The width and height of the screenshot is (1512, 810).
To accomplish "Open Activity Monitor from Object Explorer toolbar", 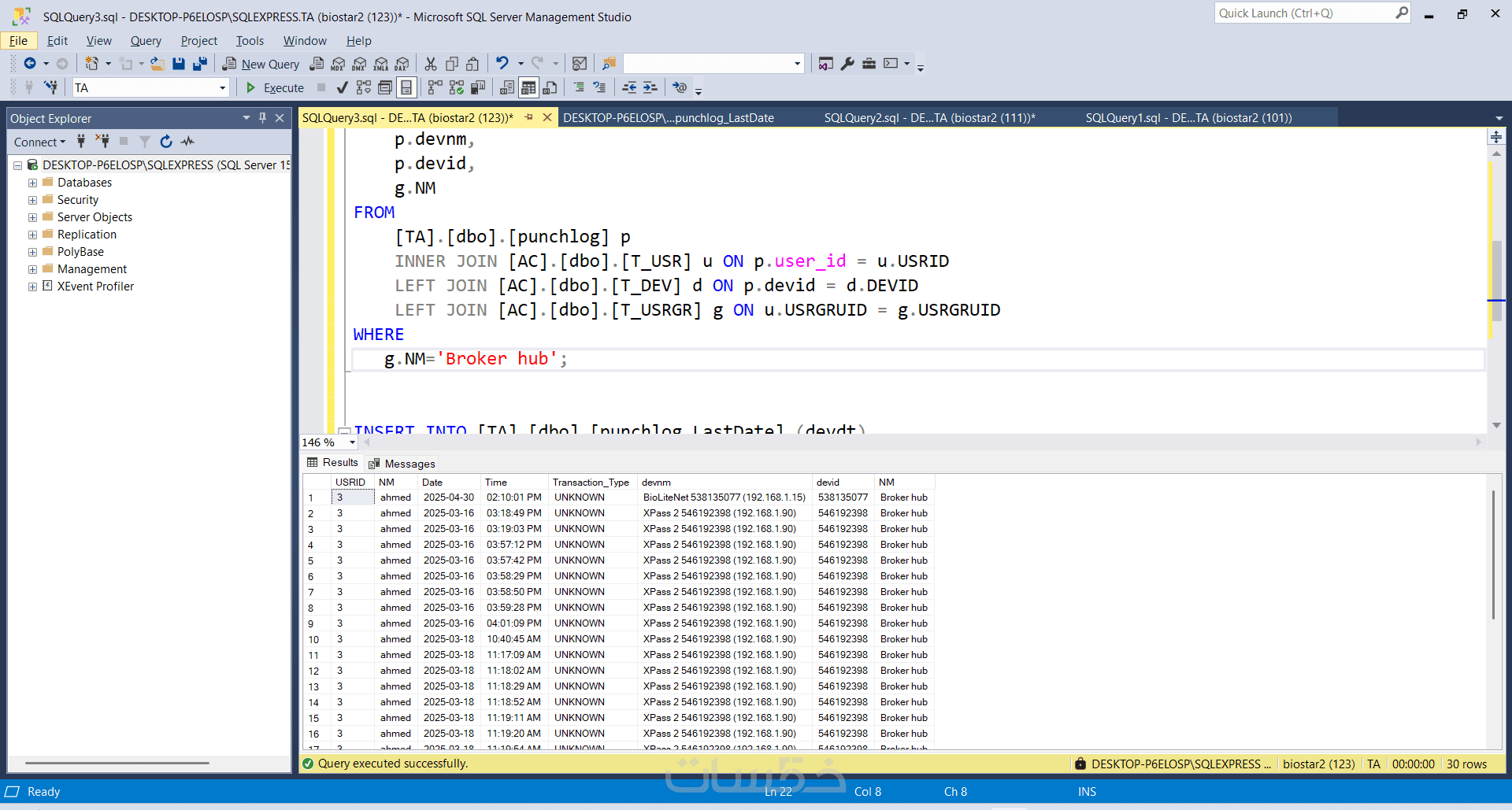I will point(187,142).
